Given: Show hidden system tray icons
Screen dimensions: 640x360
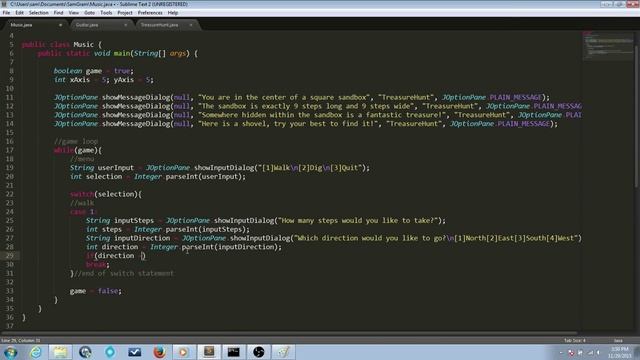Looking at the screenshot, I should [561, 353].
